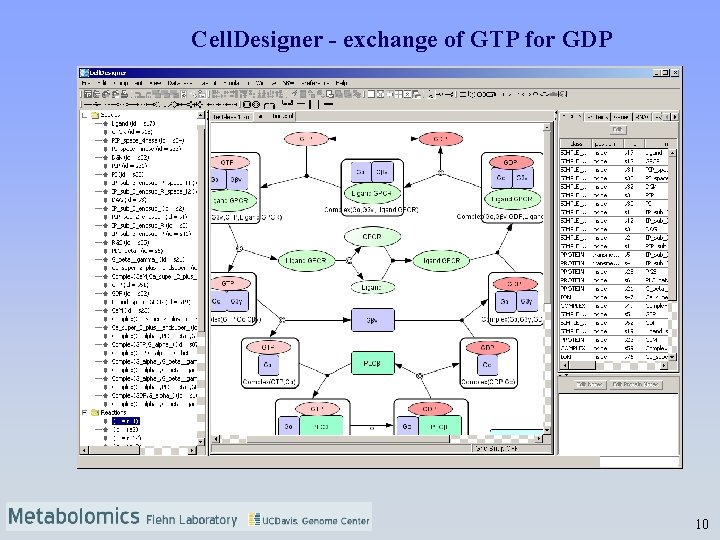The image size is (720, 540).
Task: Select the green GPCR oval in the diagram
Action: (372, 237)
